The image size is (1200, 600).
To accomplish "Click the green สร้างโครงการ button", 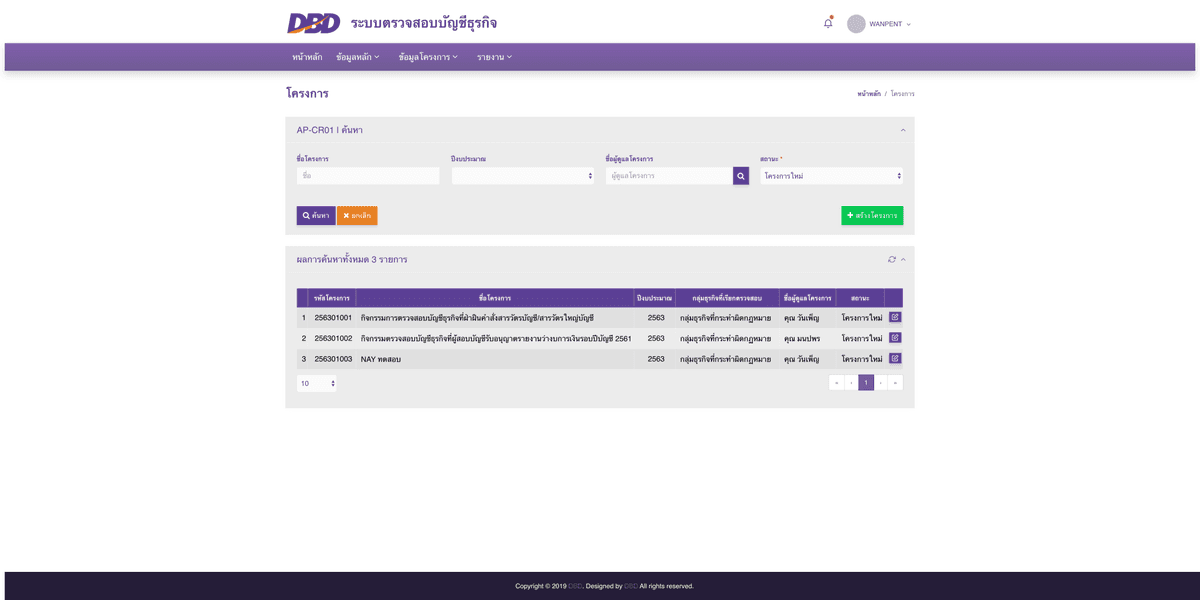I will [x=872, y=215].
